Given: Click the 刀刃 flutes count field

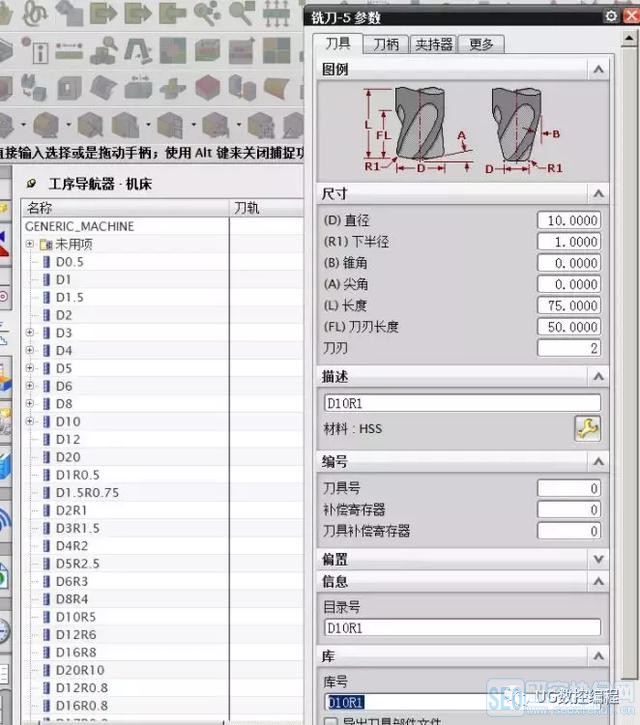Looking at the screenshot, I should pos(569,348).
